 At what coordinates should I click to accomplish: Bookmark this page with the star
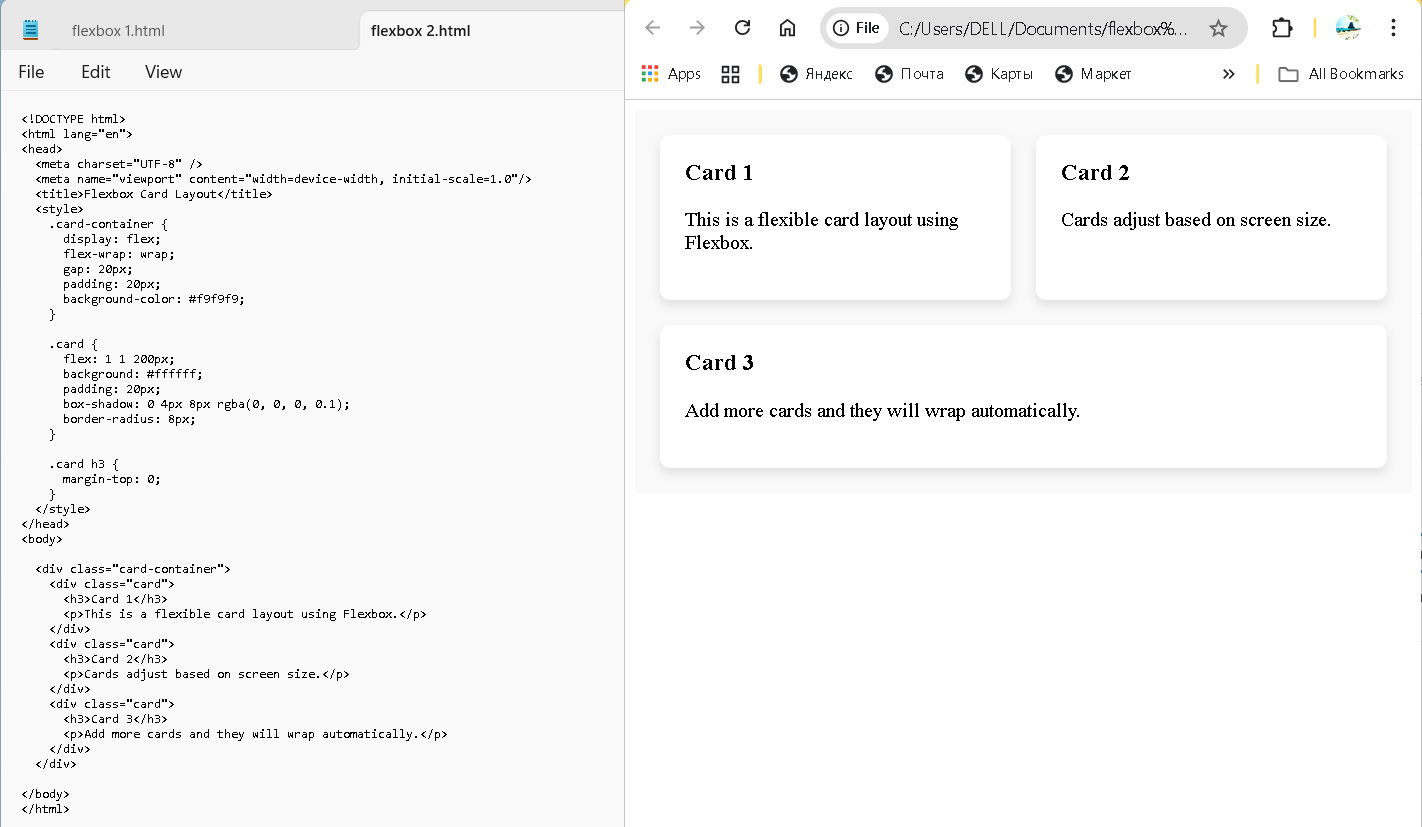pyautogui.click(x=1218, y=28)
